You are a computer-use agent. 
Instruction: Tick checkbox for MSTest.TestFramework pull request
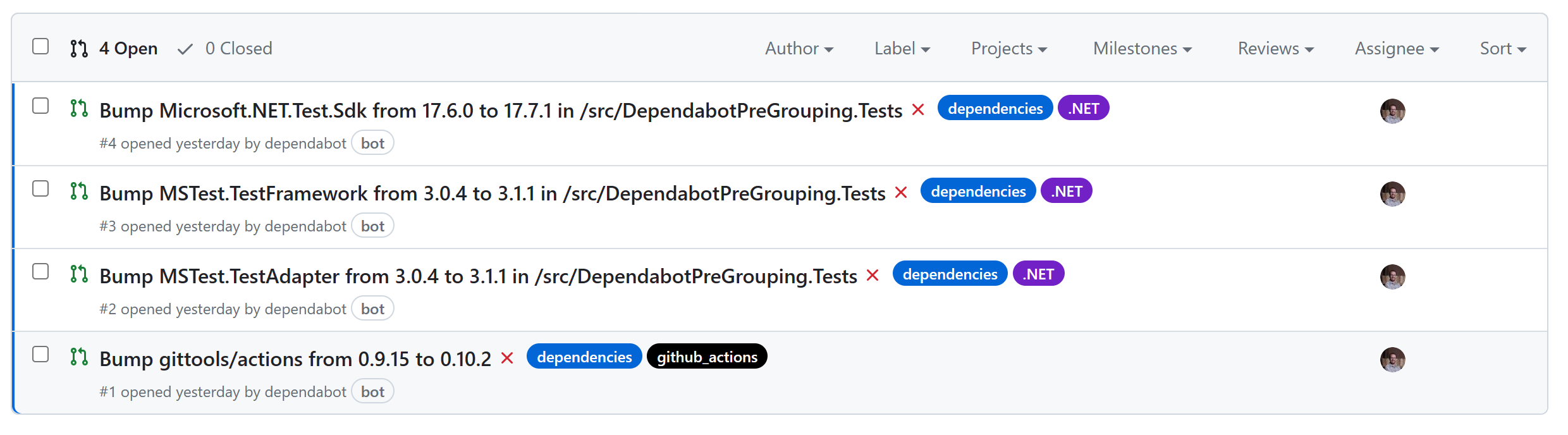coord(40,188)
